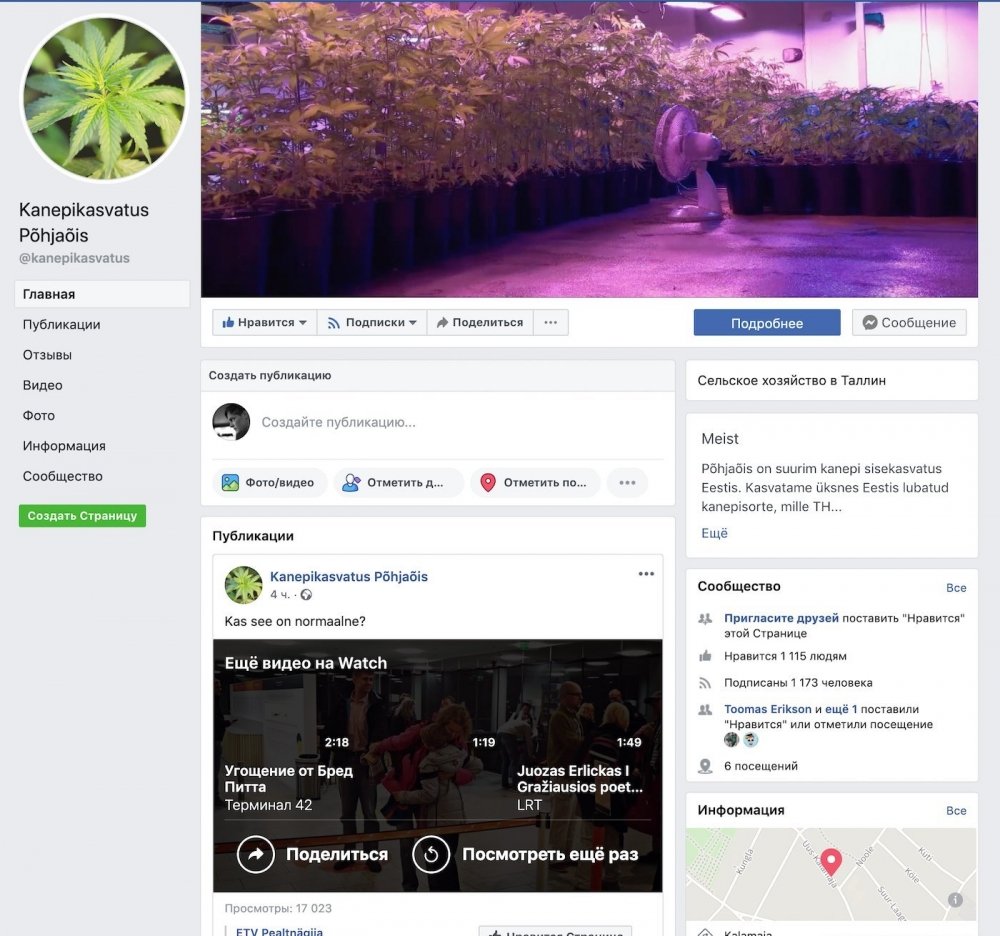This screenshot has width=1000, height=936.
Task: Expand Meist description with Ещё link
Action: click(x=714, y=533)
